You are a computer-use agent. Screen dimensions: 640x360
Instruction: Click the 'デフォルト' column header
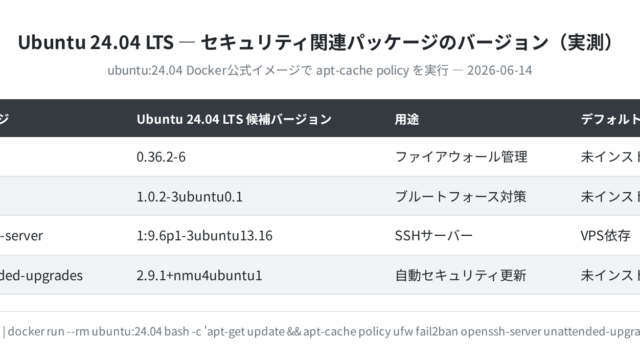[x=610, y=119]
